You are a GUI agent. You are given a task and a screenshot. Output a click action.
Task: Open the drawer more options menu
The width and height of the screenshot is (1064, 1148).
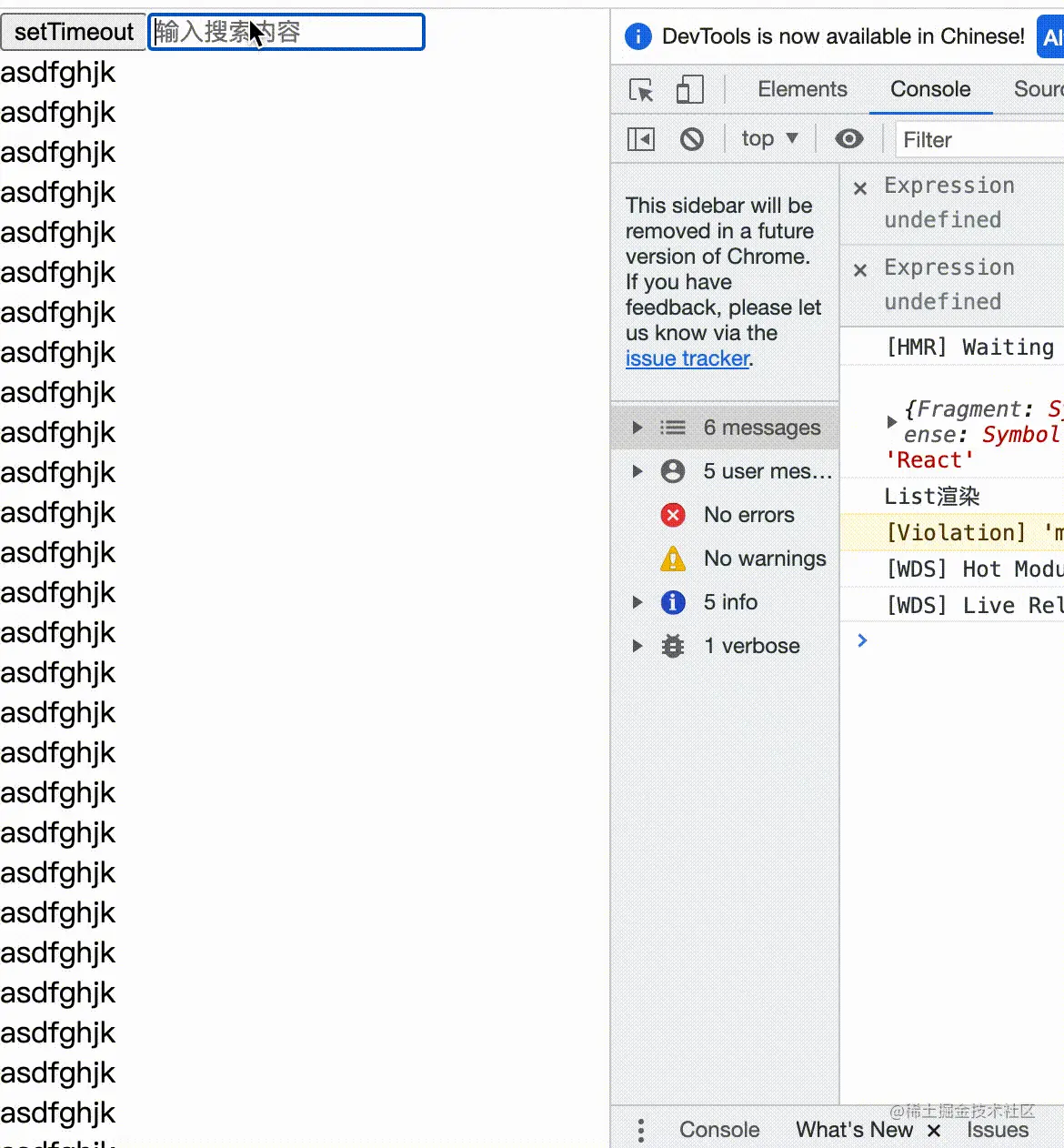[641, 1130]
